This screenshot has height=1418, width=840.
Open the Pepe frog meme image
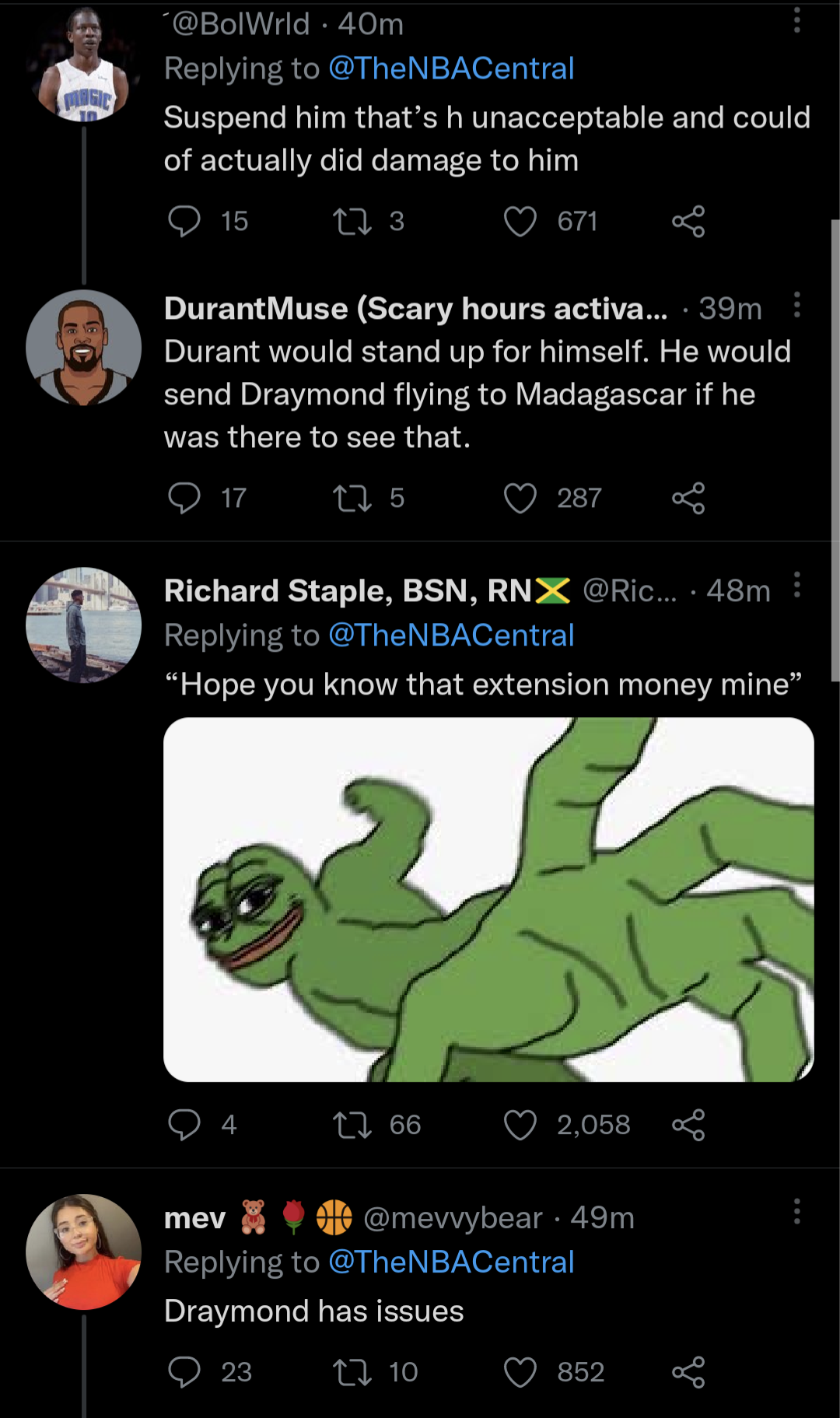[488, 899]
